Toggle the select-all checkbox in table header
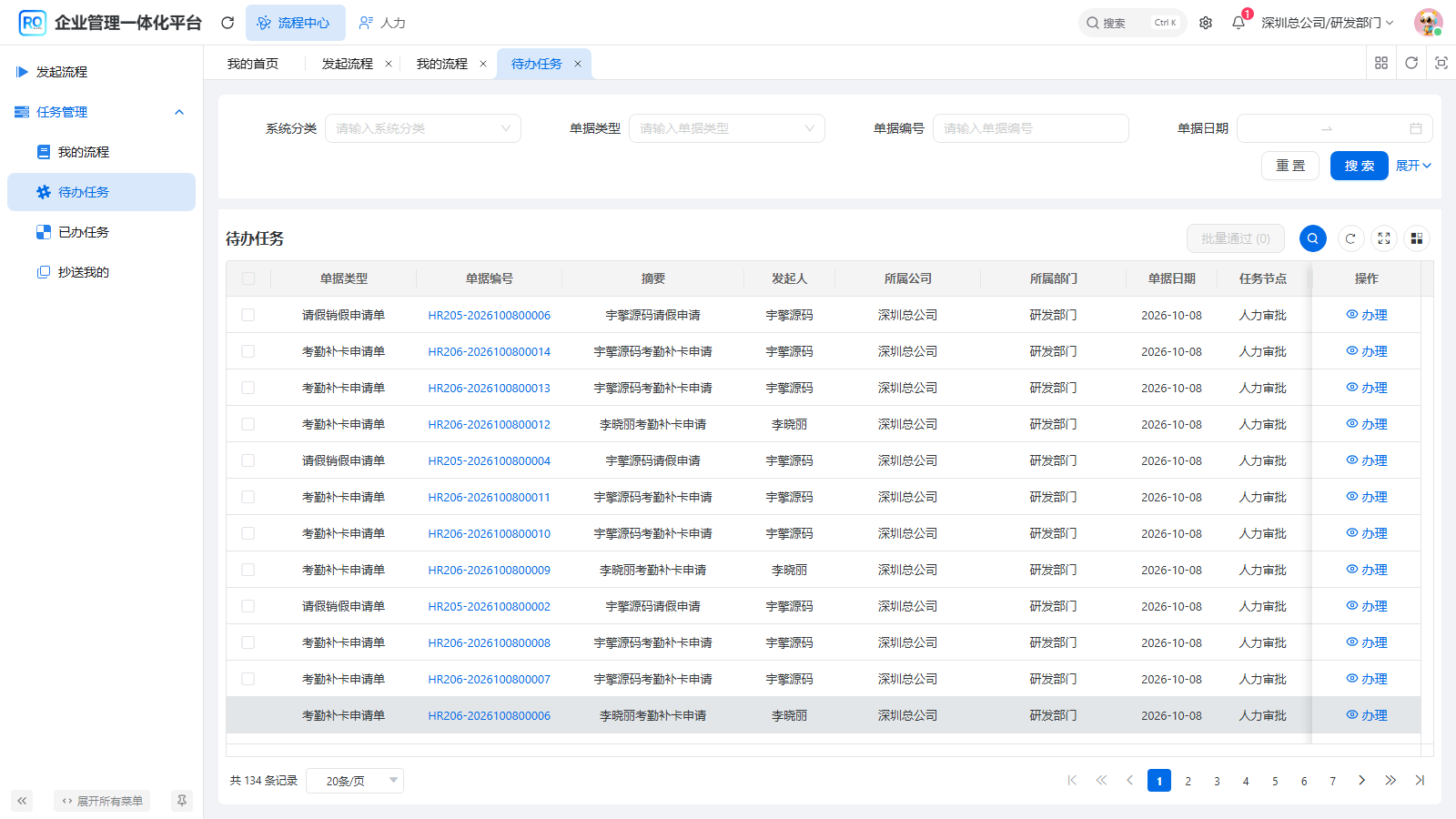The height and width of the screenshot is (819, 1456). [x=248, y=278]
